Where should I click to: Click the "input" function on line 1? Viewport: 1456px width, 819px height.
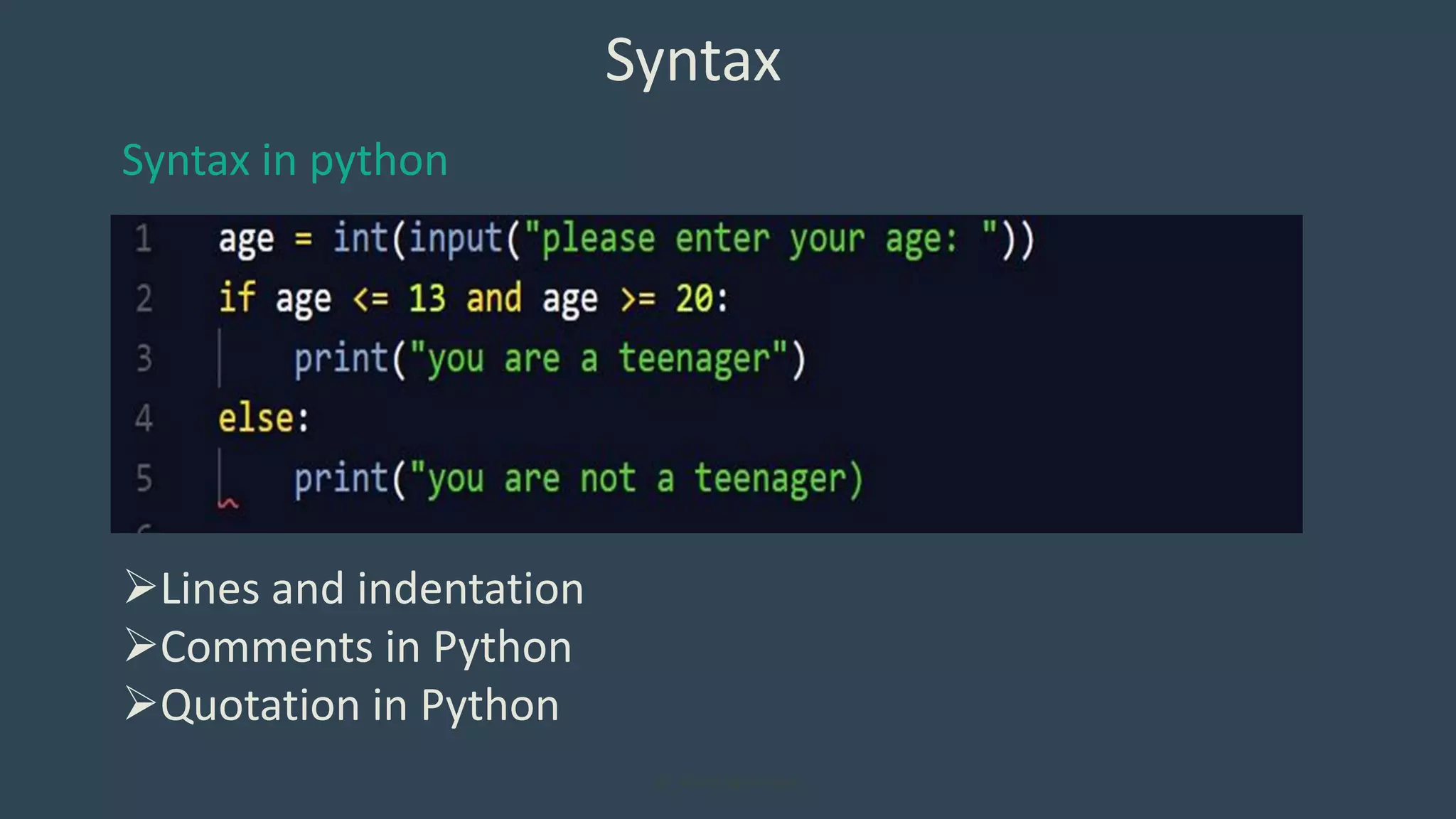(456, 239)
